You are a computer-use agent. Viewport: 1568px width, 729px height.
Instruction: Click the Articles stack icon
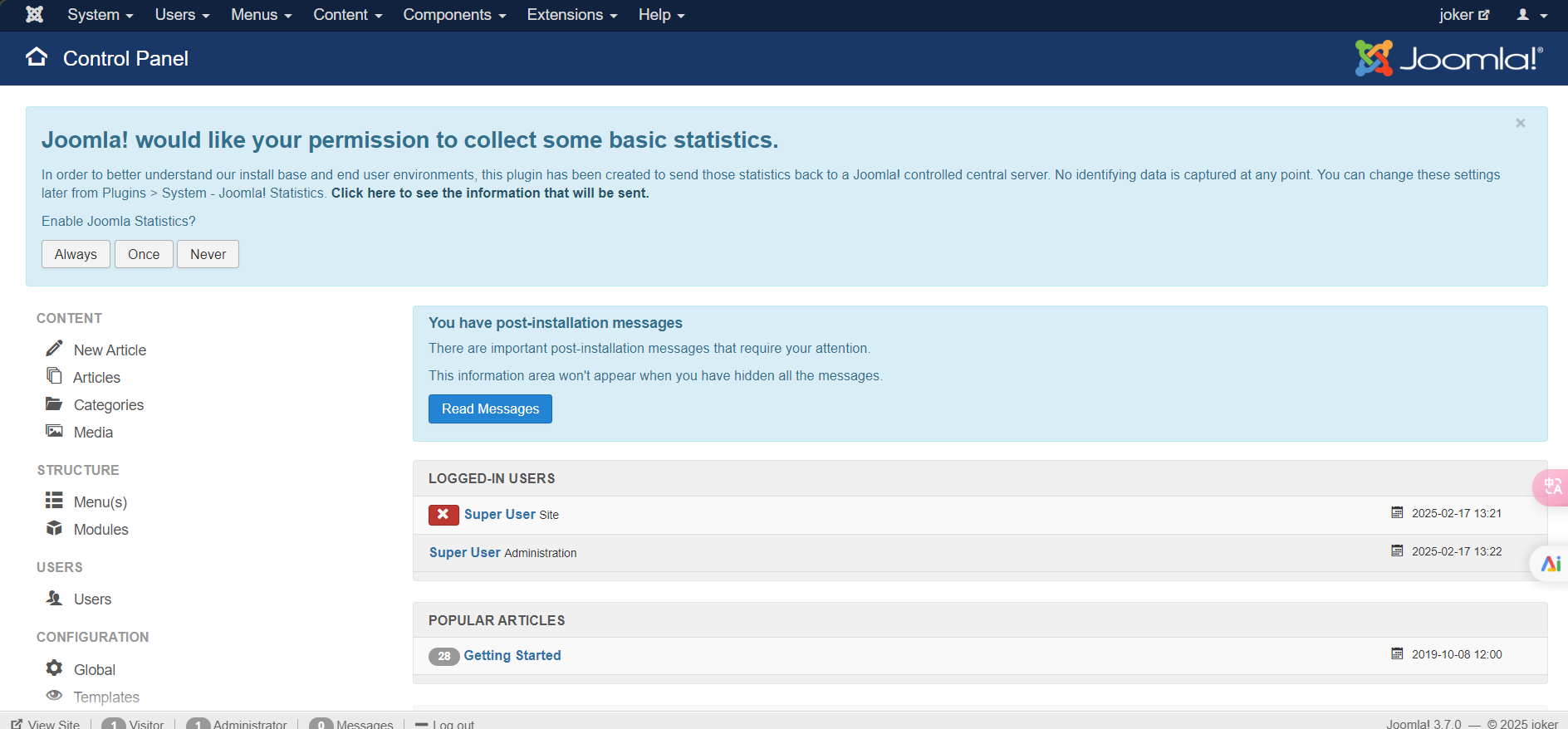tap(54, 375)
